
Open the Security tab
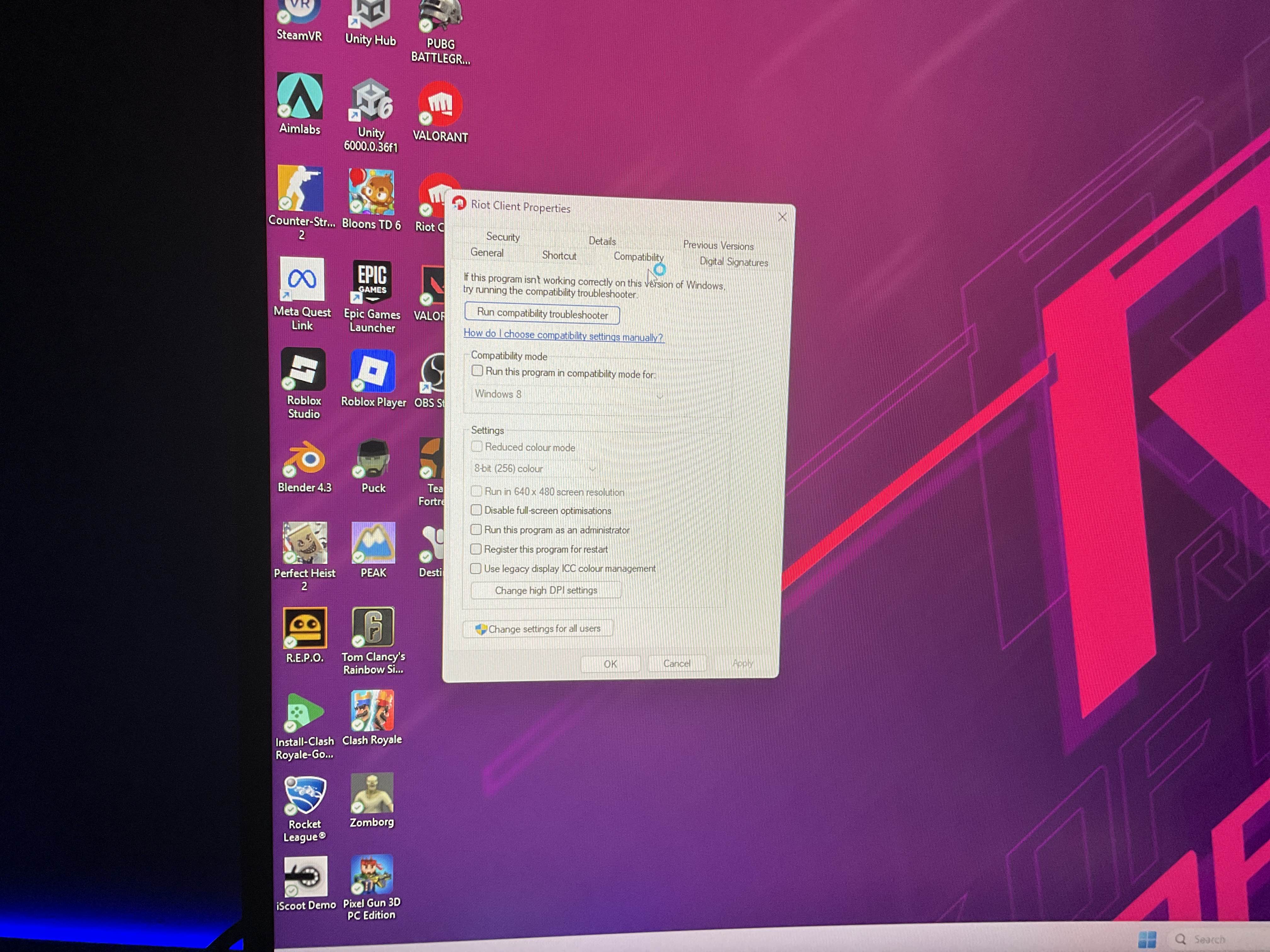point(502,237)
